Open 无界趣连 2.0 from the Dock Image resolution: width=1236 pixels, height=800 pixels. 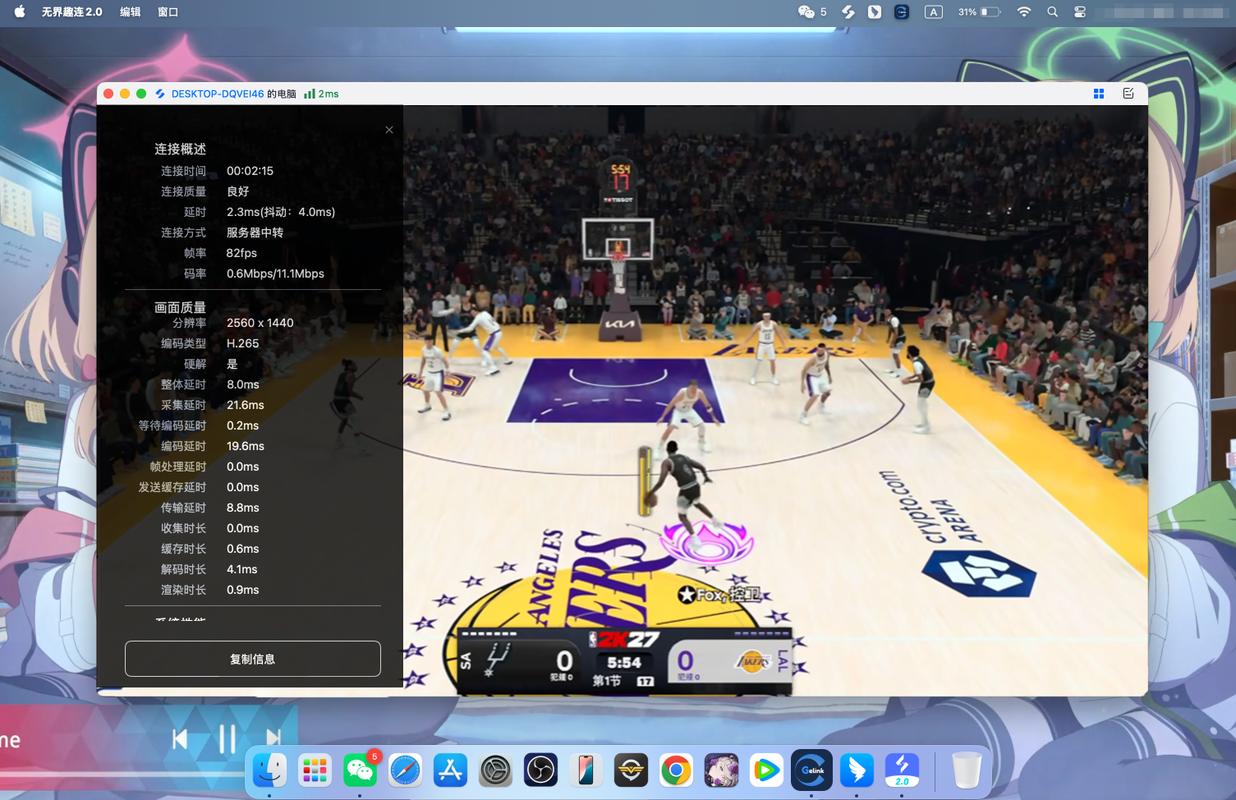902,770
